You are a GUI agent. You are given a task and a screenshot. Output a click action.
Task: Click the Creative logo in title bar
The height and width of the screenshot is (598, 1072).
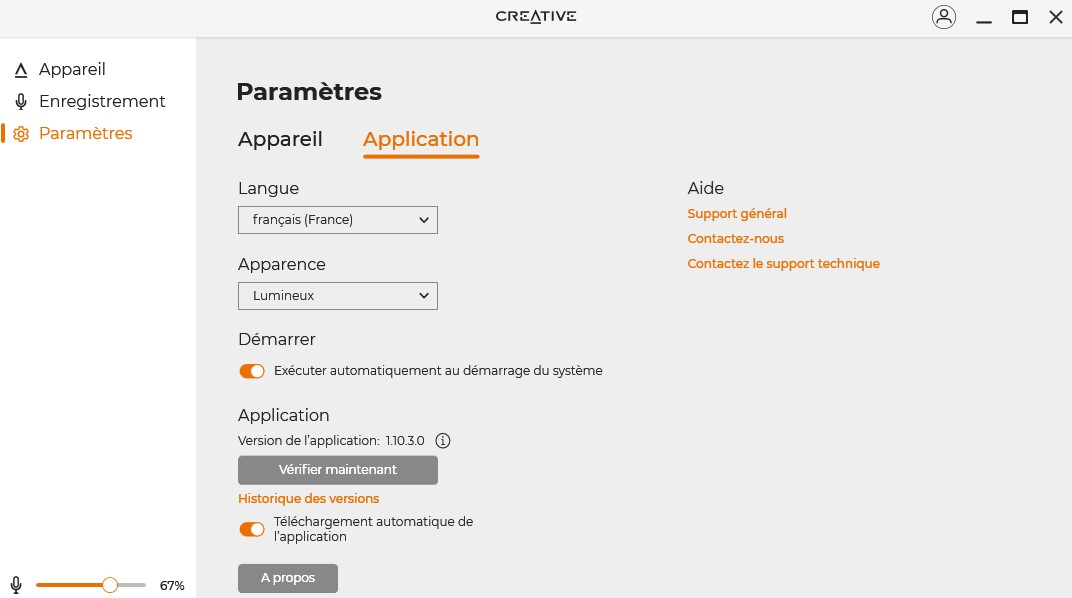536,17
